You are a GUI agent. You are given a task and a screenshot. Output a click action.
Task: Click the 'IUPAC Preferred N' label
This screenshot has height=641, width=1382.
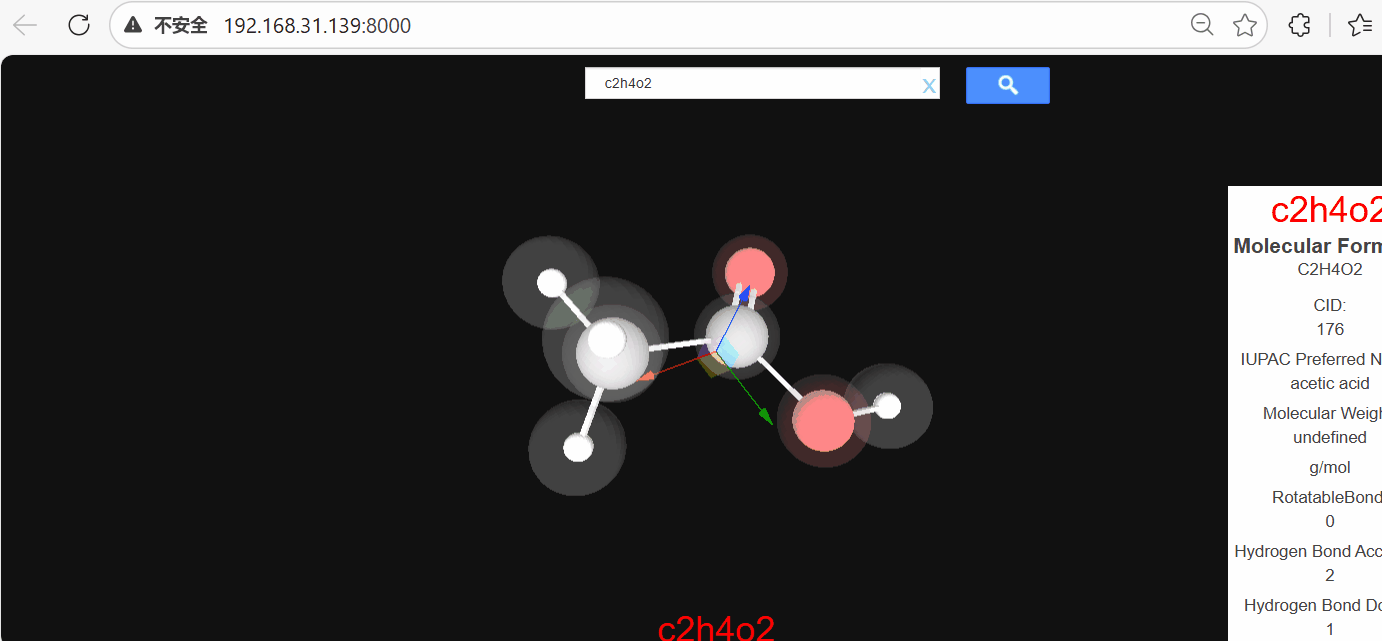[x=1311, y=359]
